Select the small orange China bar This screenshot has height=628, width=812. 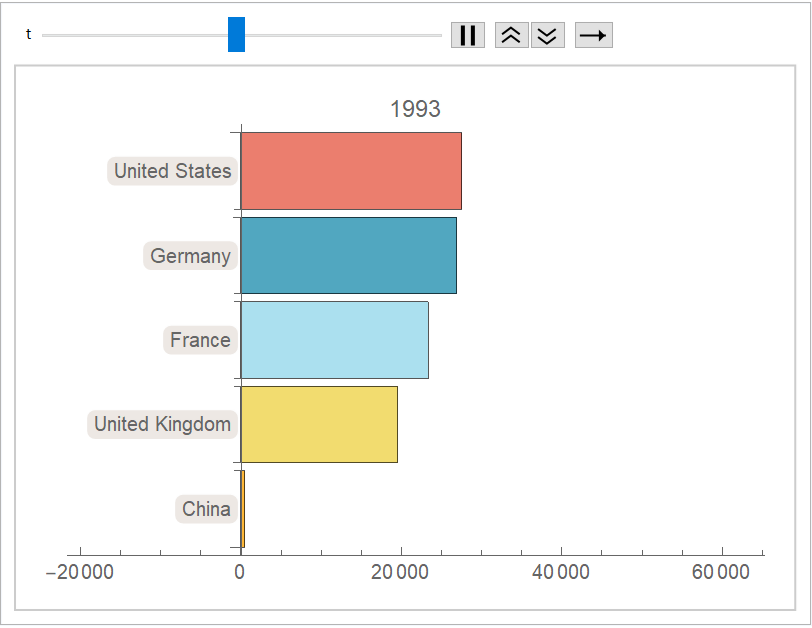pyautogui.click(x=242, y=509)
